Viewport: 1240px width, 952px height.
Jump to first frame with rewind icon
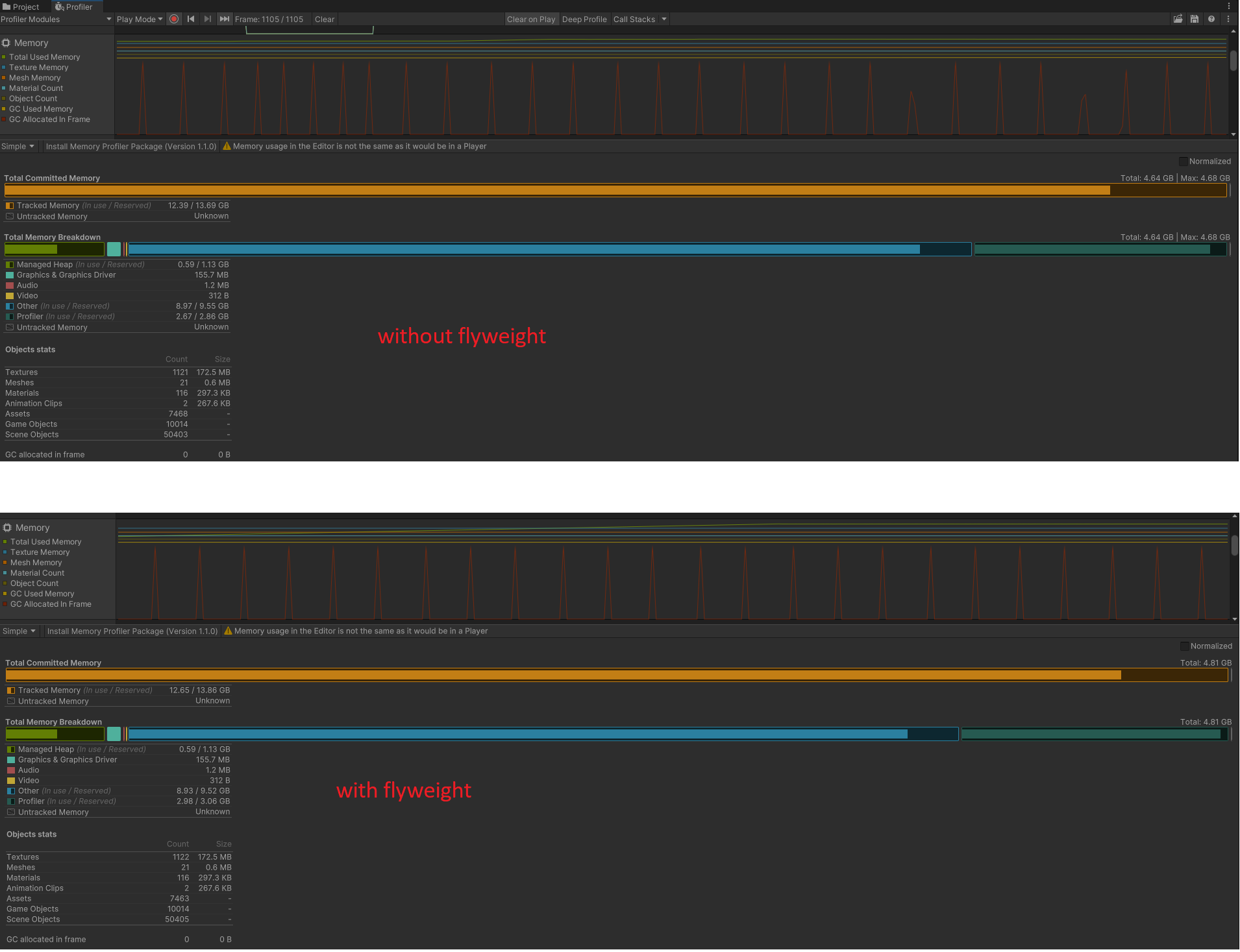190,19
